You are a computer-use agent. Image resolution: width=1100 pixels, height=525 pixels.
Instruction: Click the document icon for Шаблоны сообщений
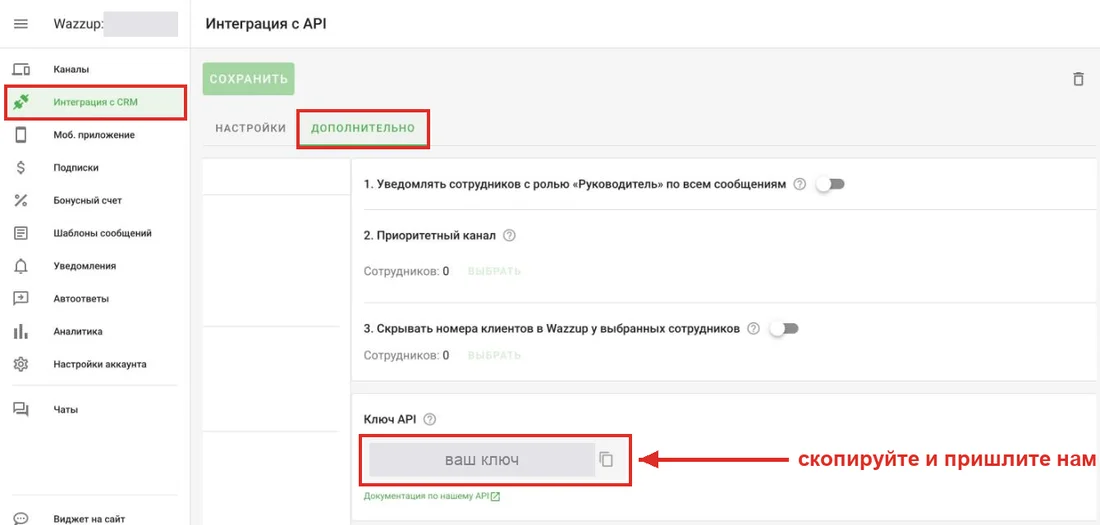[x=21, y=233]
